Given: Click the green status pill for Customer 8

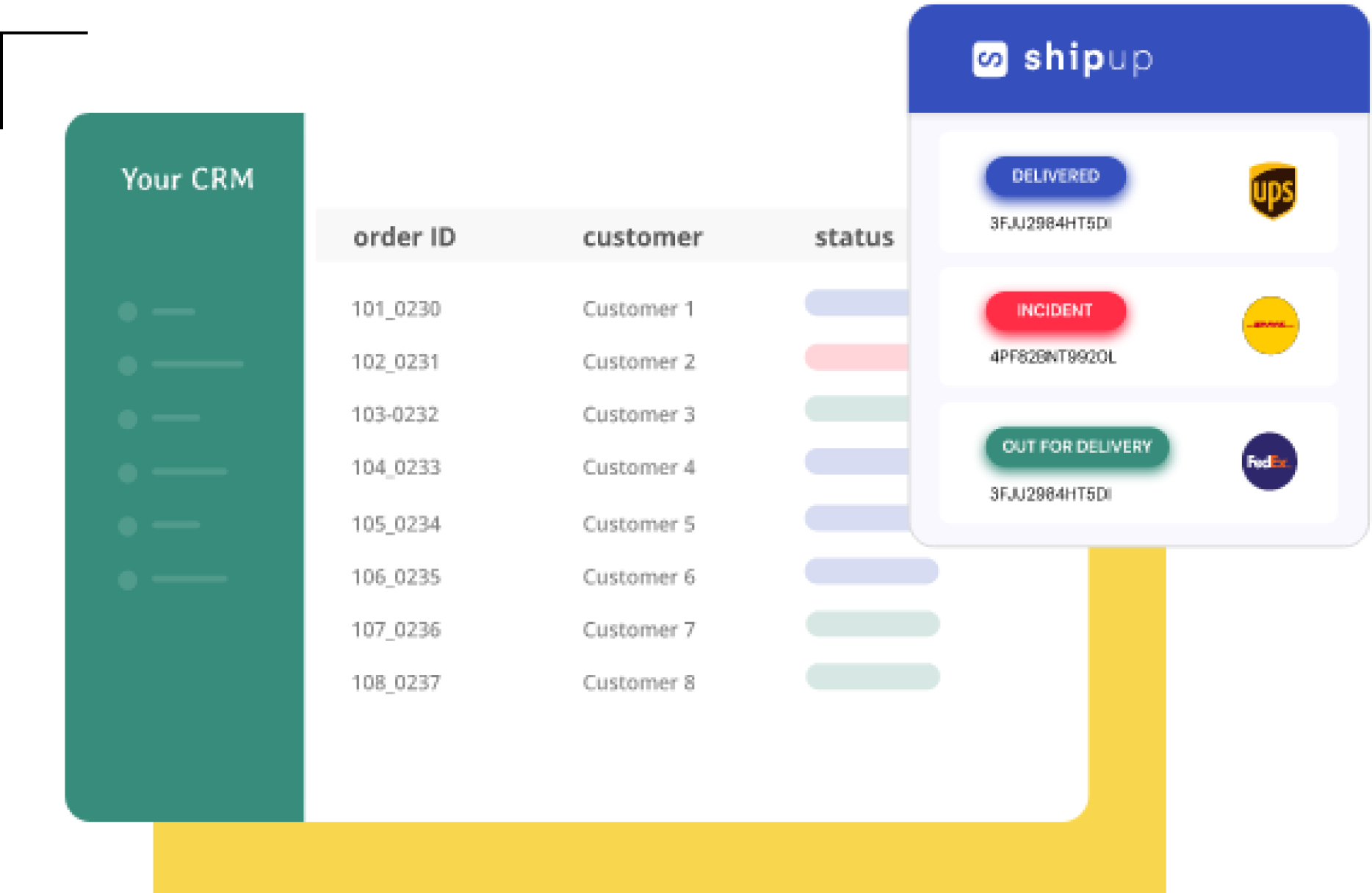Looking at the screenshot, I should click(x=873, y=676).
